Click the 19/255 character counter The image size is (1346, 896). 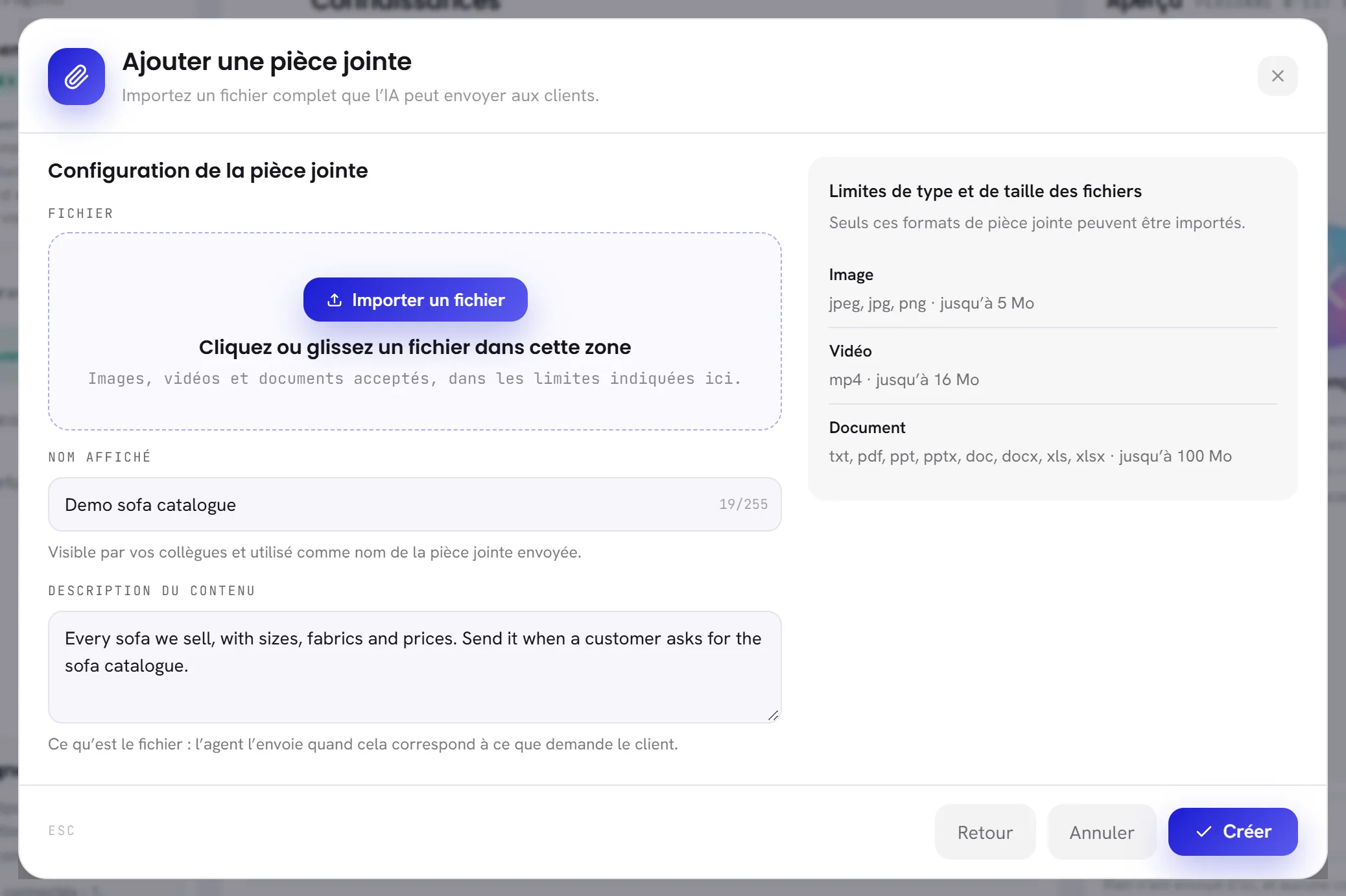pyautogui.click(x=743, y=504)
